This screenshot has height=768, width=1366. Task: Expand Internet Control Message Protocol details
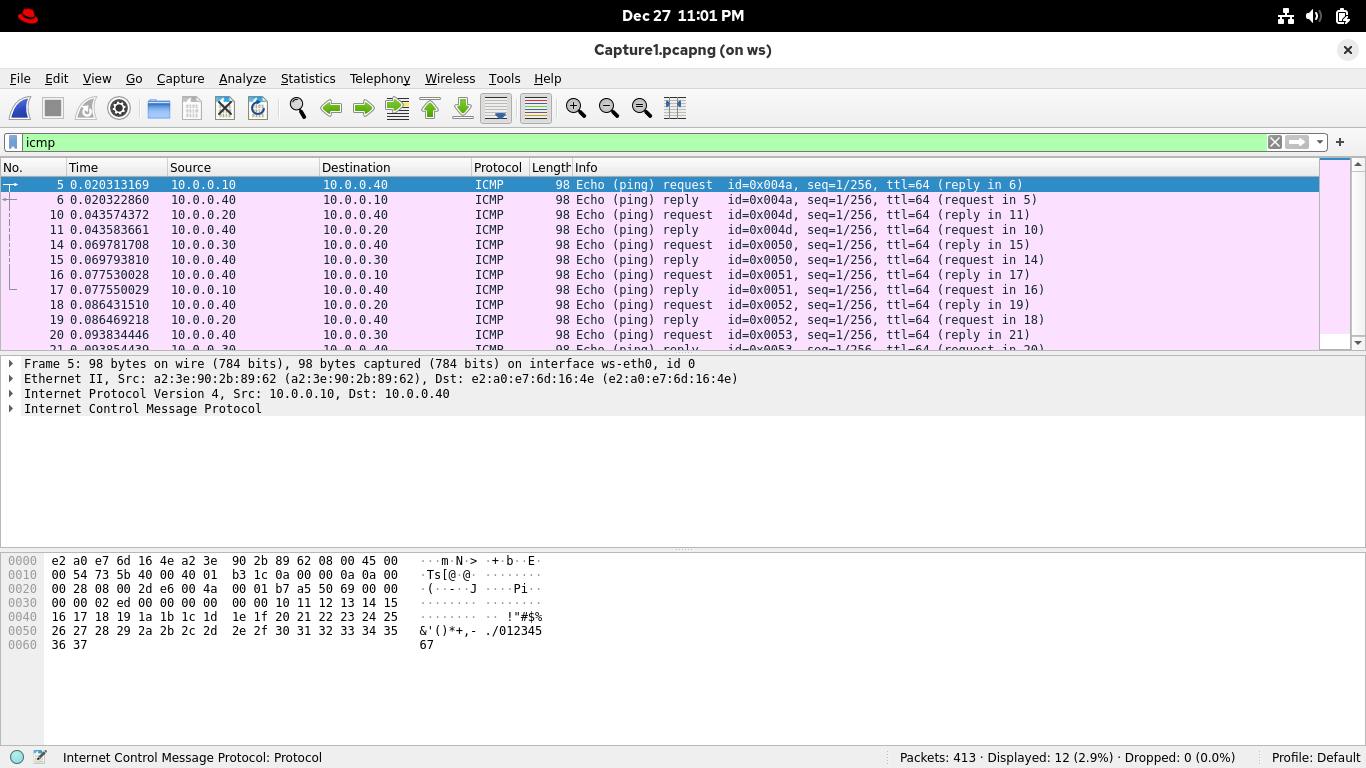coord(11,409)
